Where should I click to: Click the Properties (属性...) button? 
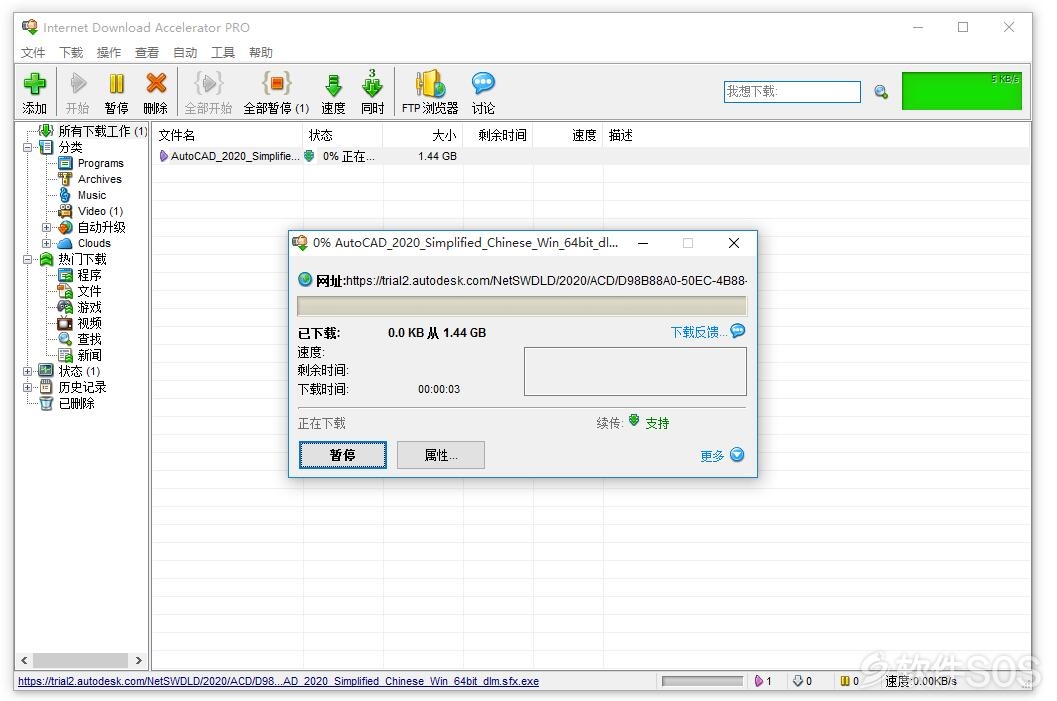(x=441, y=455)
